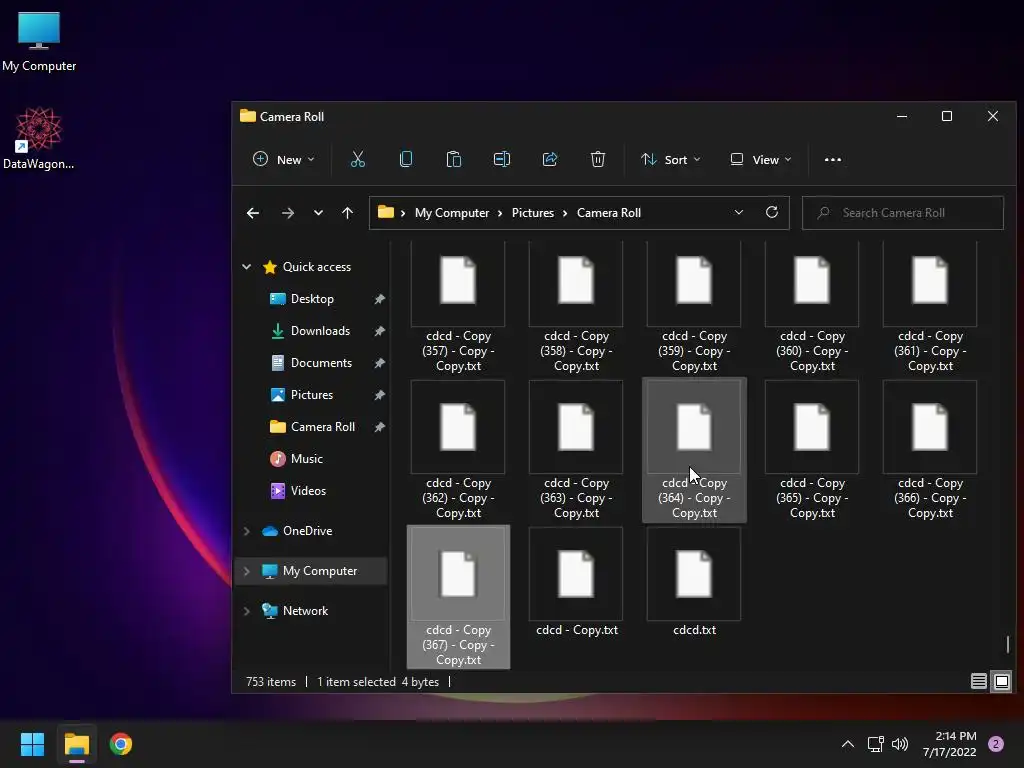This screenshot has height=768, width=1024.
Task: Expand the Network tree node
Action: point(247,611)
